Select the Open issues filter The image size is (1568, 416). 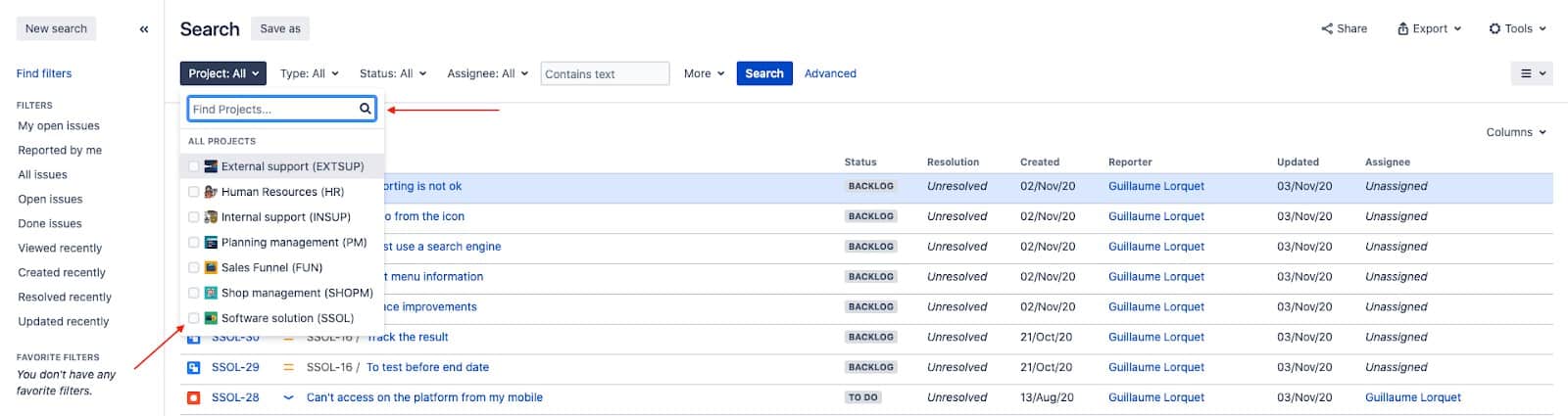[x=50, y=199]
